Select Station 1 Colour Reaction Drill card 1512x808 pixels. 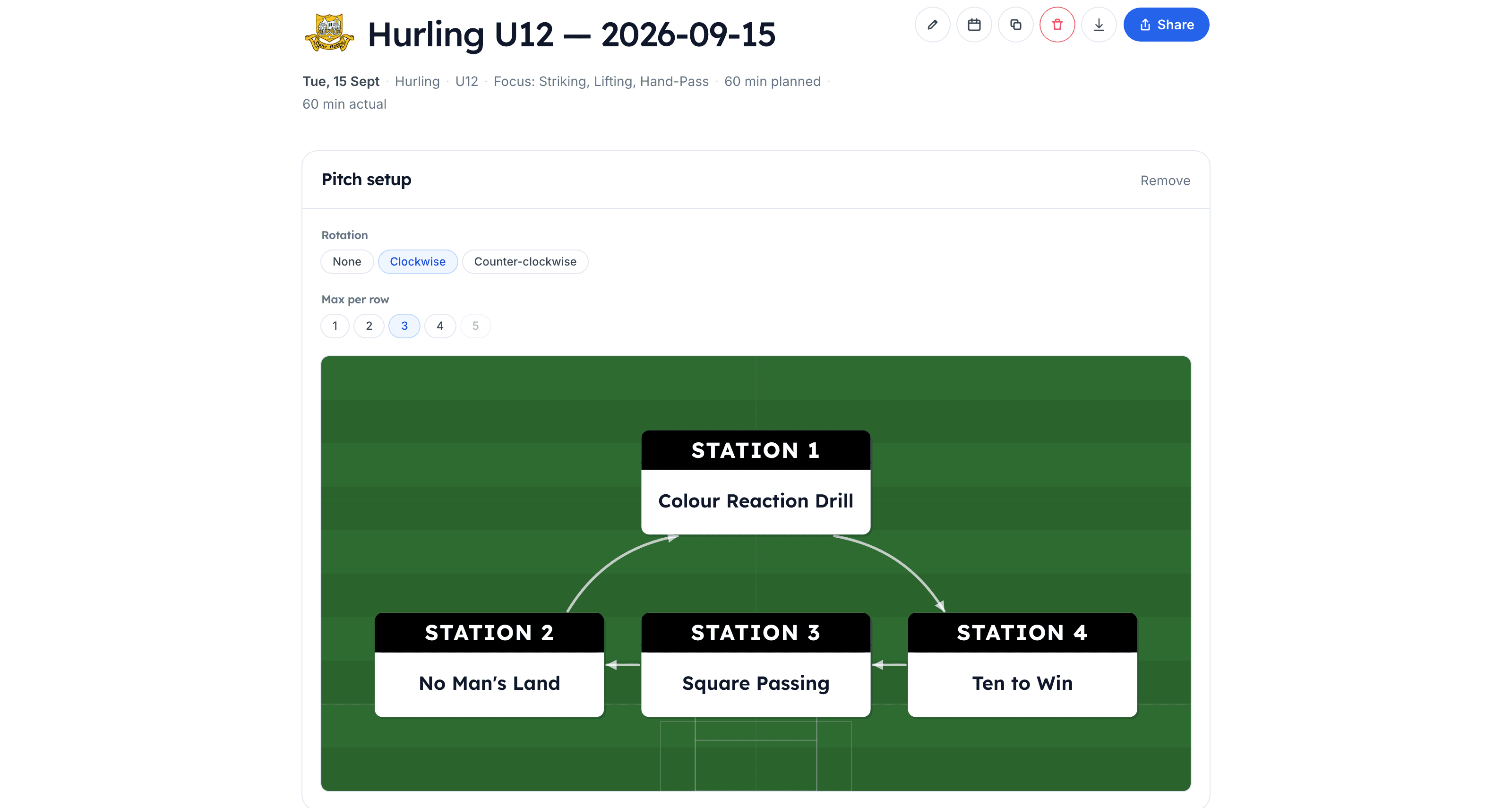pyautogui.click(x=756, y=482)
